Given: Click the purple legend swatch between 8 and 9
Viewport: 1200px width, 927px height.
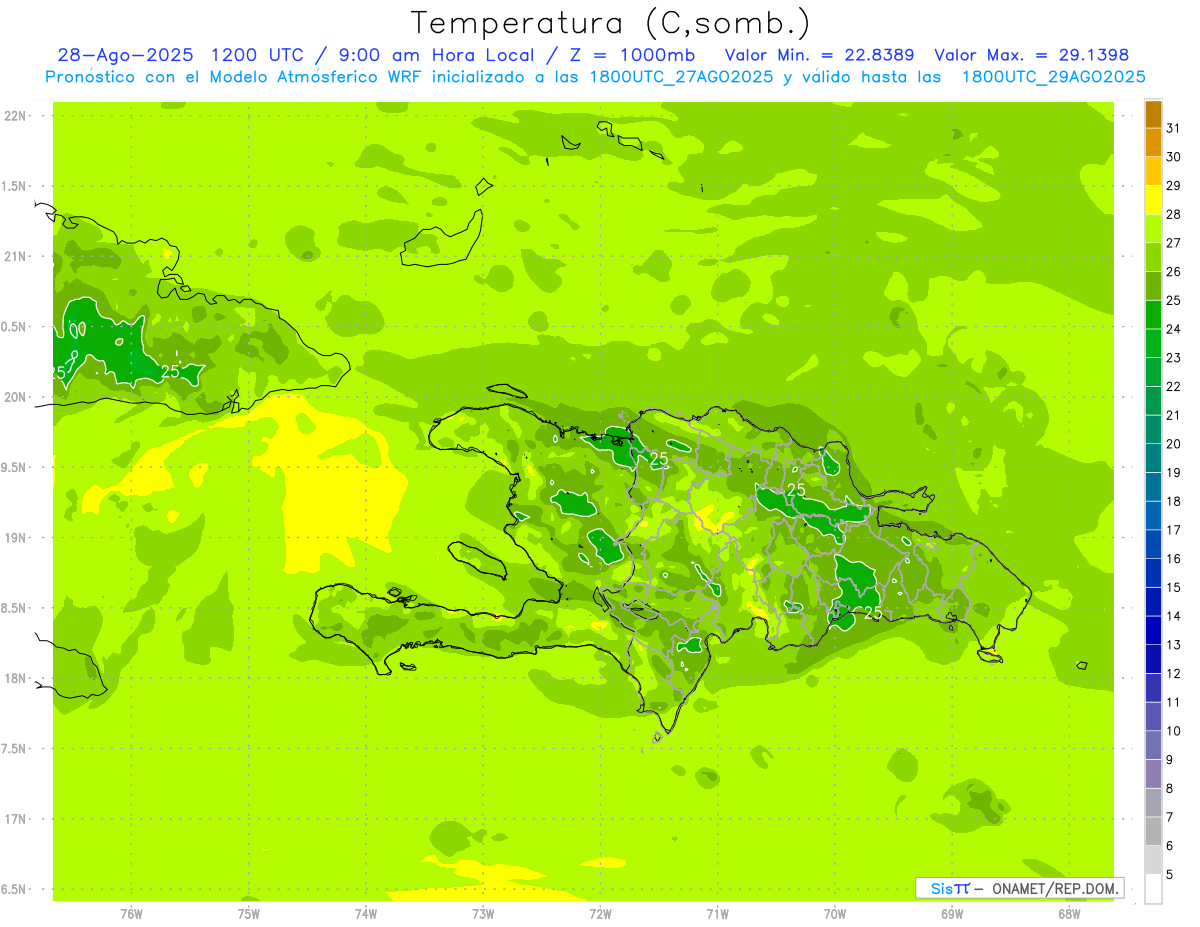Looking at the screenshot, I should (x=1153, y=774).
